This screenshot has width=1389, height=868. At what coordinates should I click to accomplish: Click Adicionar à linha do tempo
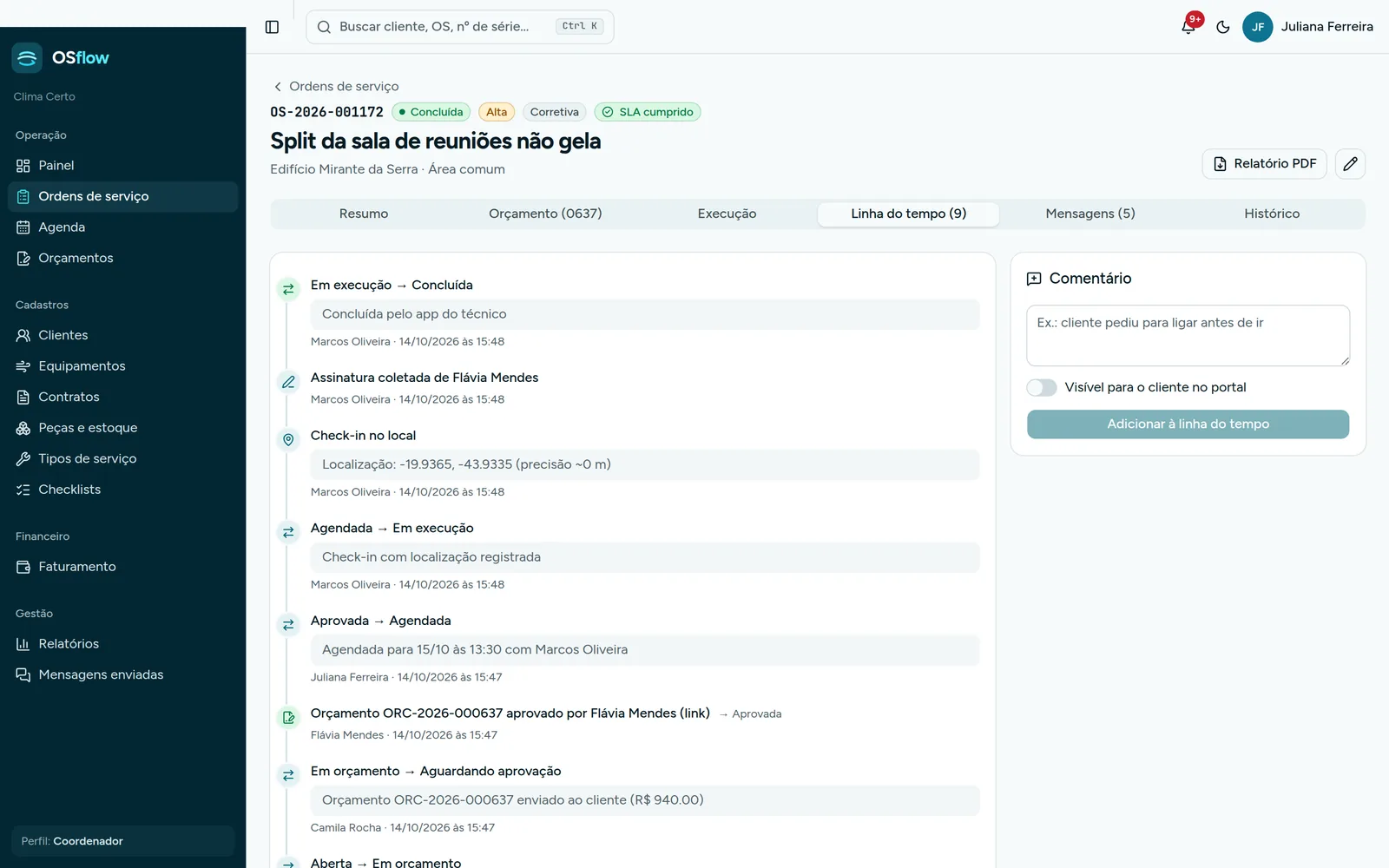coord(1188,424)
